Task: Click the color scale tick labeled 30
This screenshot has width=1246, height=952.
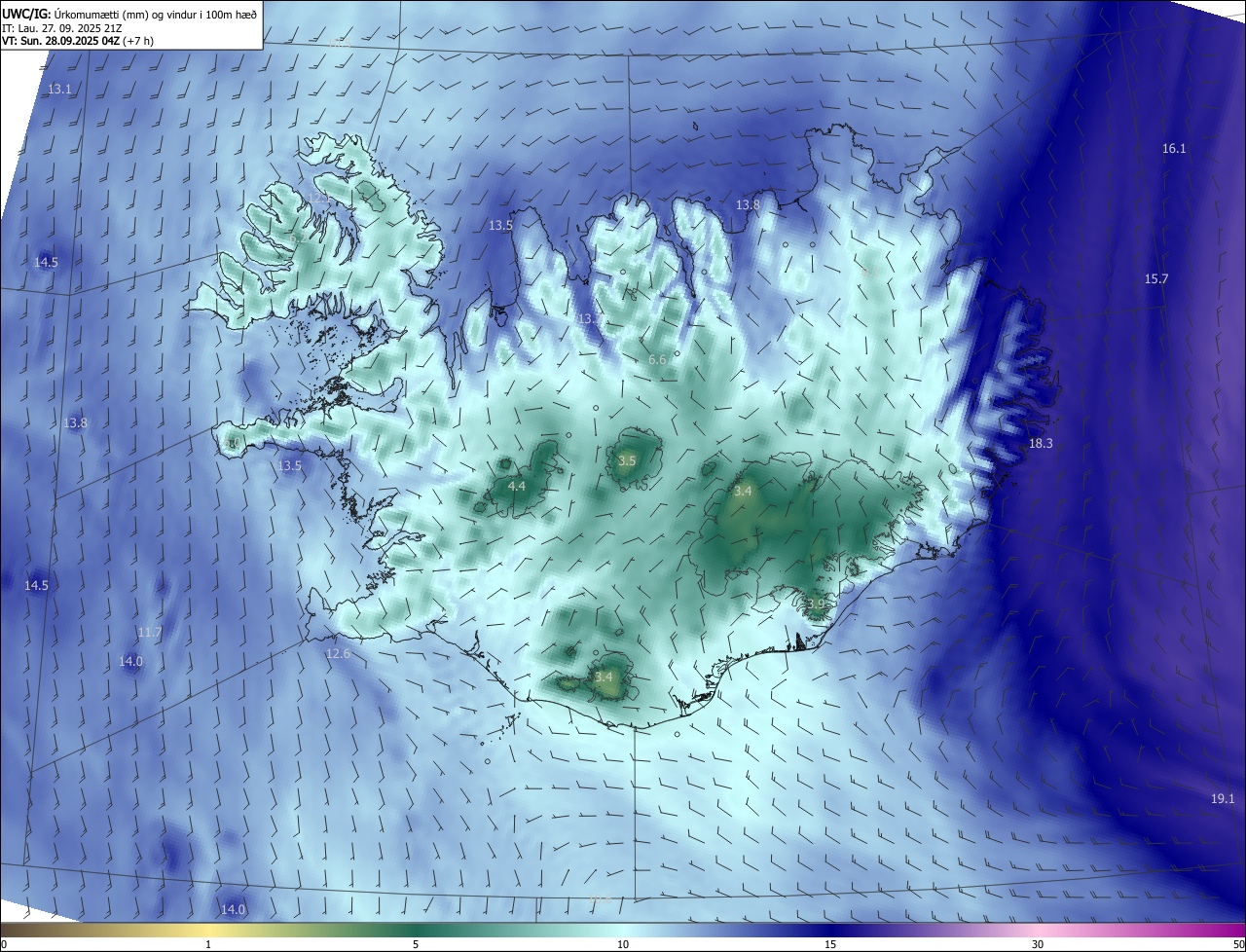Action: tap(1038, 944)
